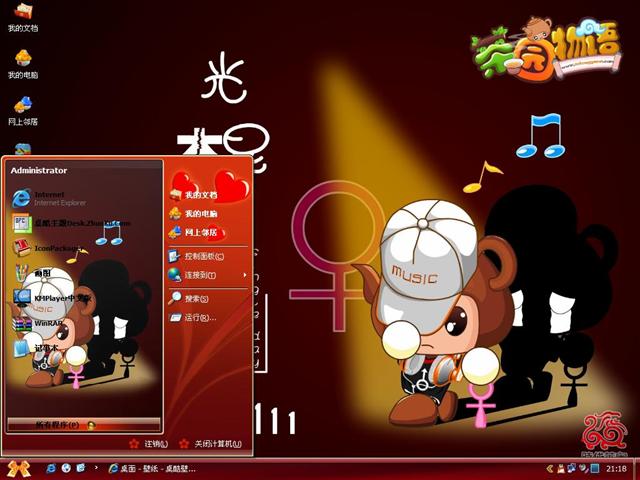The image size is (640, 480).
Task: Expand hidden tray icons chevron
Action: [550, 469]
